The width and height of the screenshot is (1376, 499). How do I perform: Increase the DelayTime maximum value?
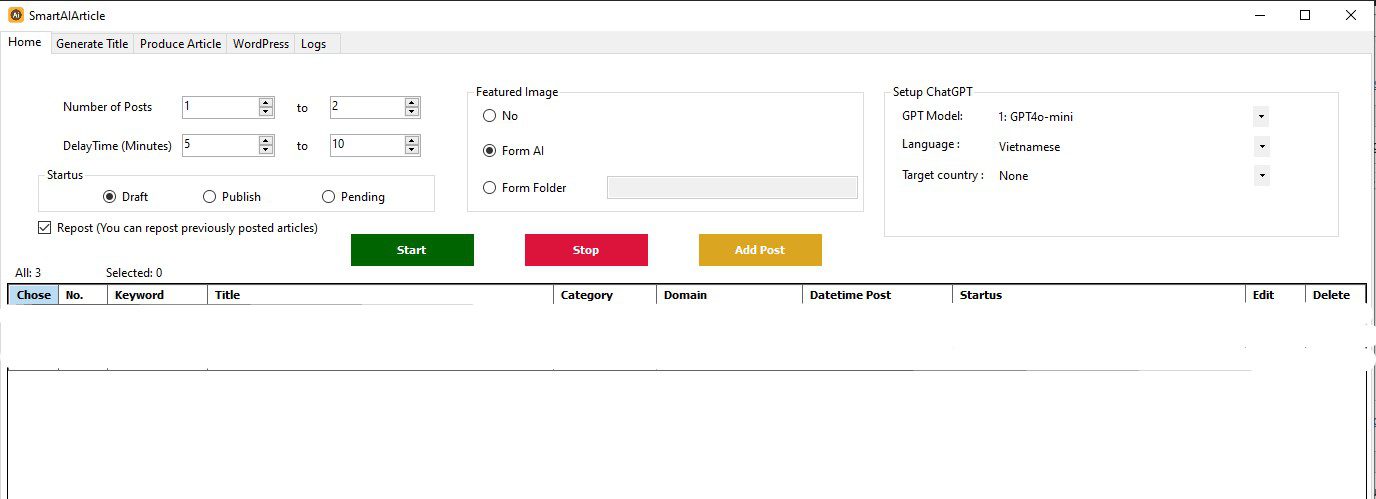(x=412, y=140)
